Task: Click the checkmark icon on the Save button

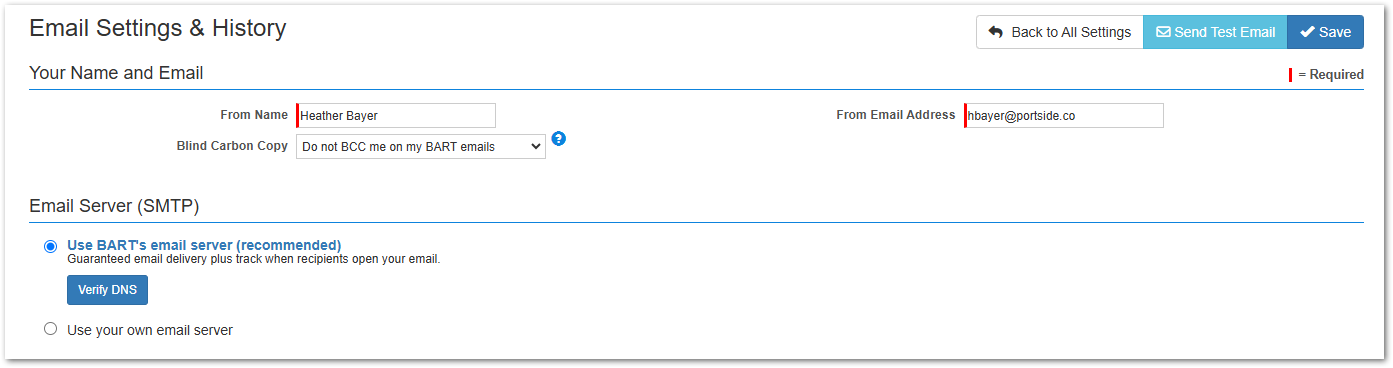Action: coord(1307,32)
